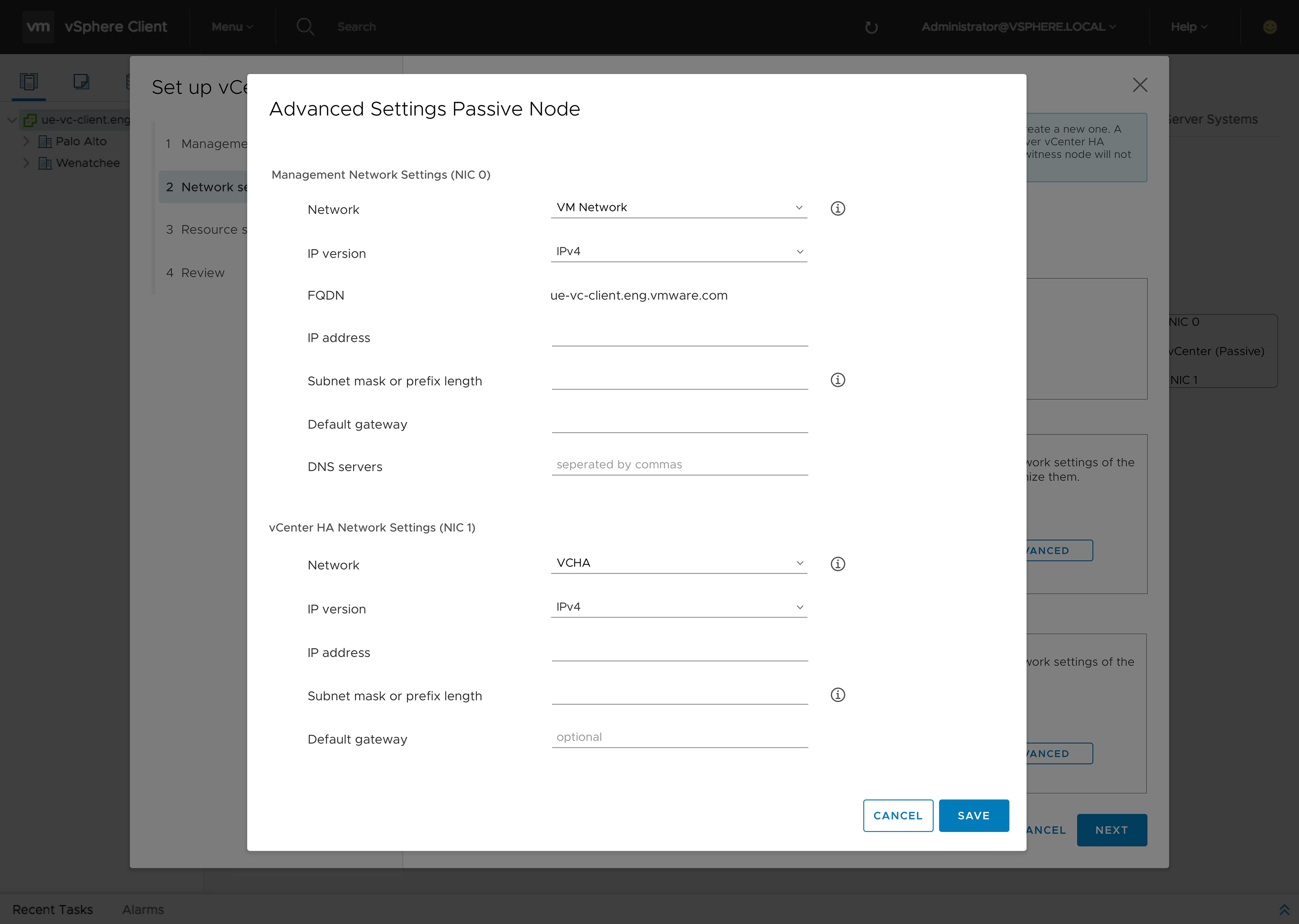Switch to the Recent Tasks tab

coord(52,909)
